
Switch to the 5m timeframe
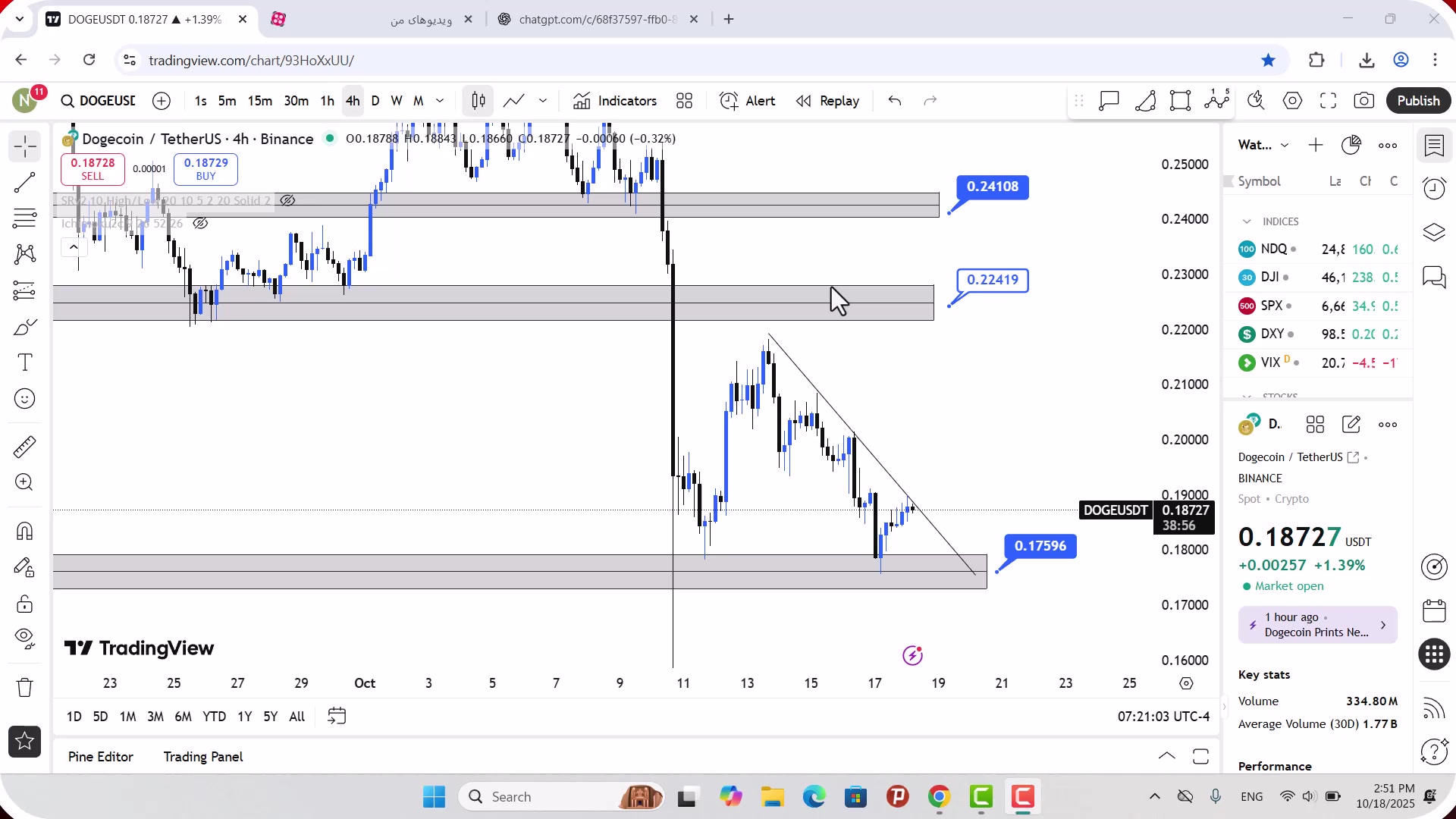click(x=227, y=101)
